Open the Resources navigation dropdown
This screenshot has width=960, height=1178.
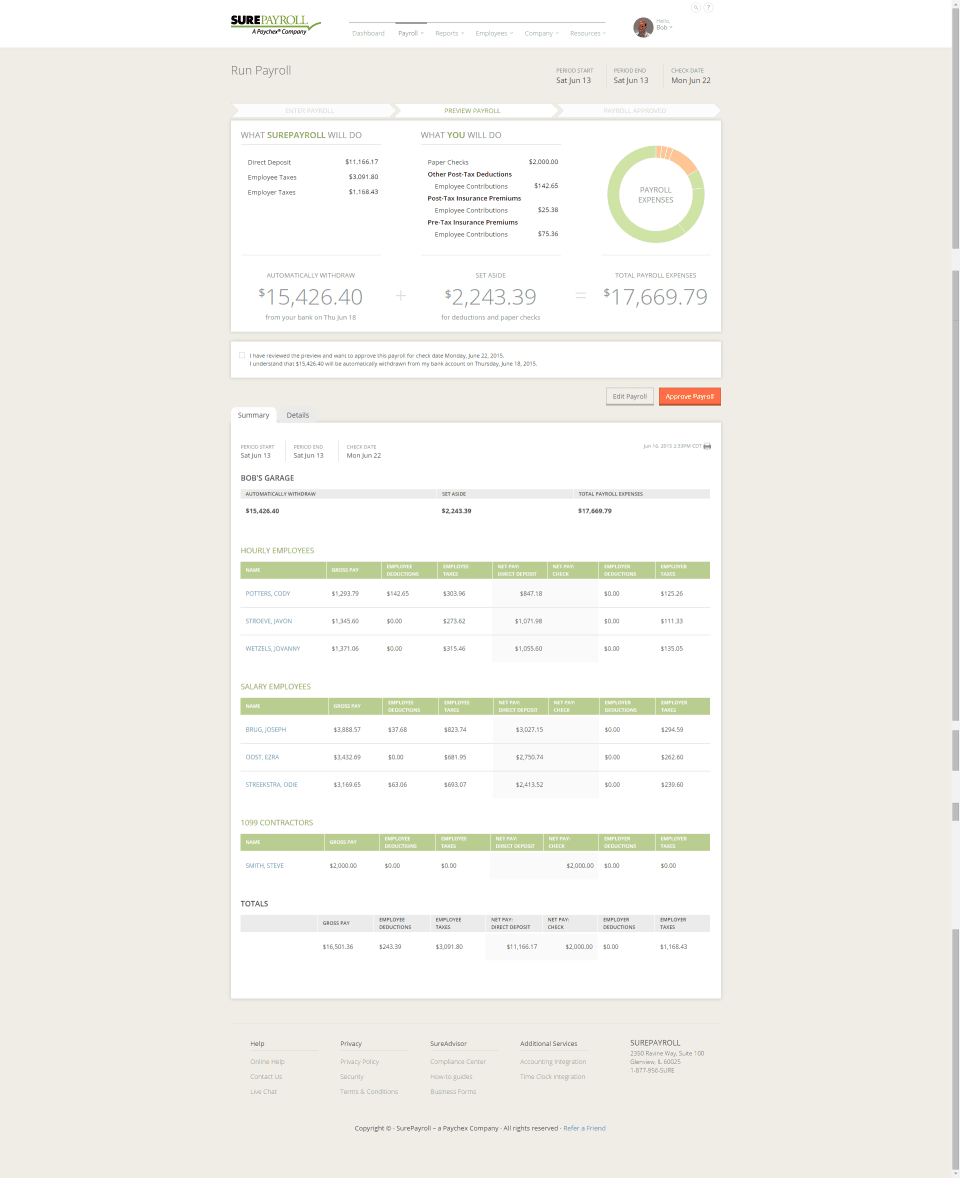pos(588,33)
